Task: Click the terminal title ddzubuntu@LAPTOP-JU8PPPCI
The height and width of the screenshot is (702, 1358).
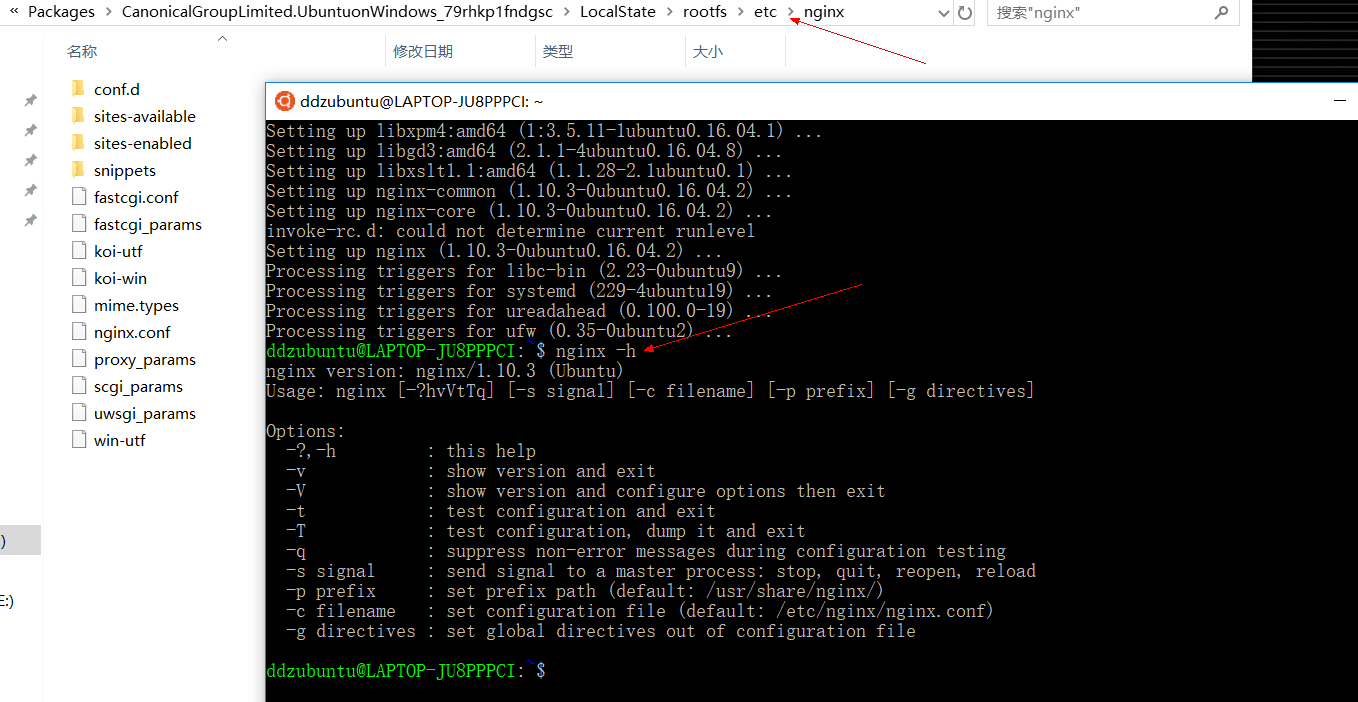Action: point(421,101)
